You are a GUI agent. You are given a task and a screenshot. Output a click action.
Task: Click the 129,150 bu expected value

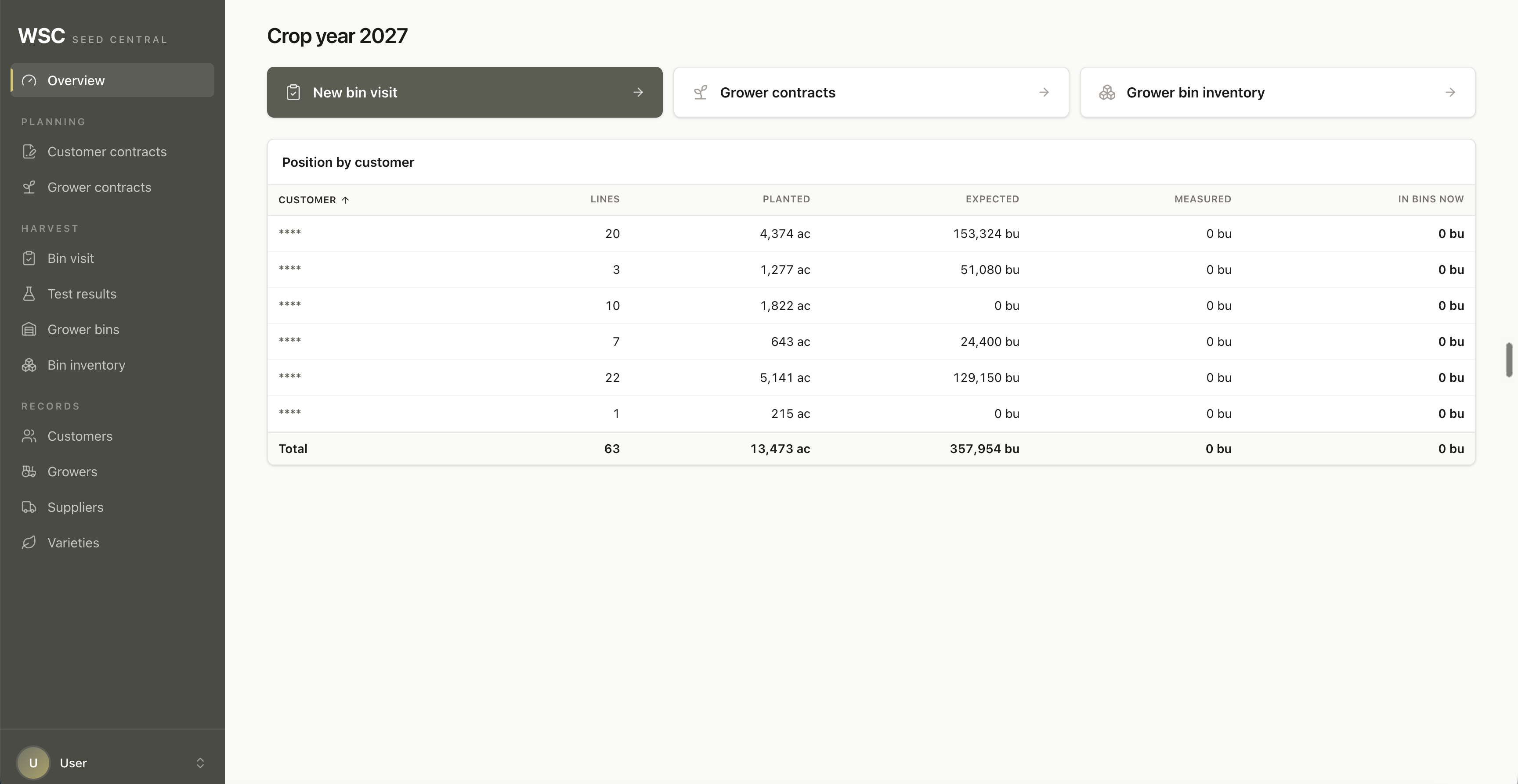point(986,378)
